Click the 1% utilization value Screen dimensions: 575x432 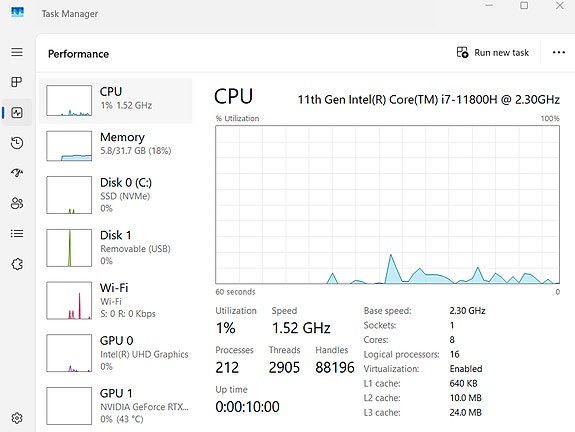pos(226,328)
